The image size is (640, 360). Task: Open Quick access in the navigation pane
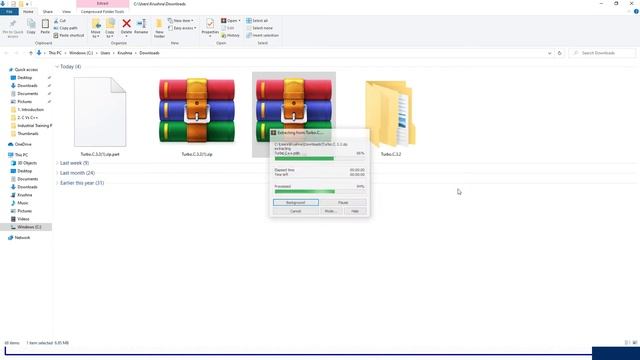[x=26, y=70]
